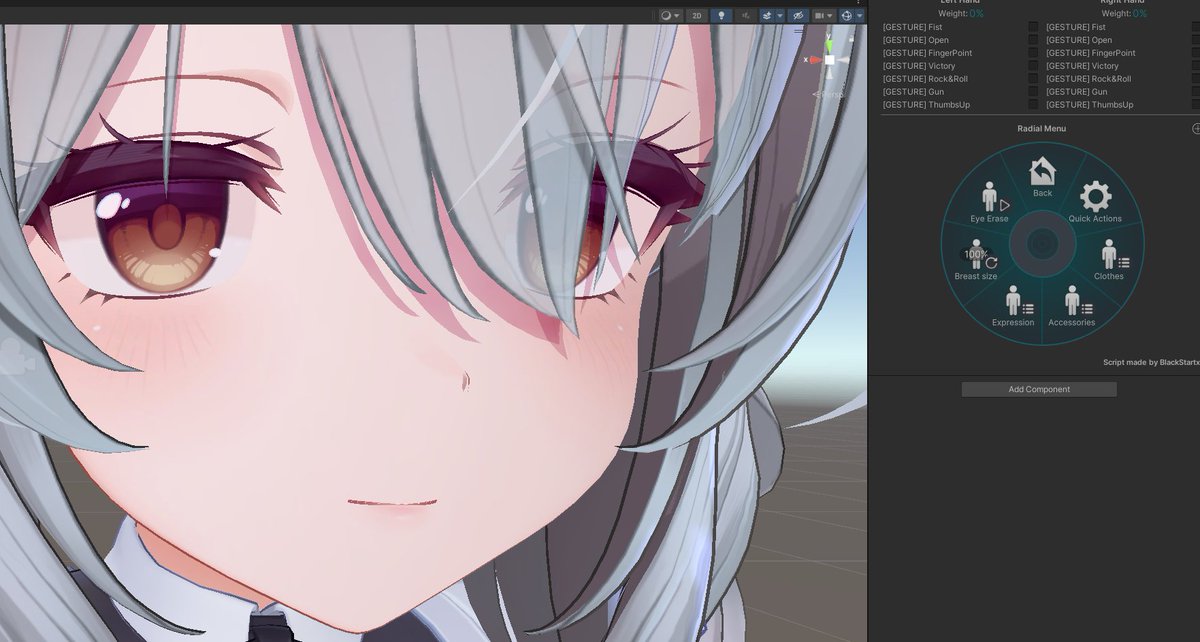Select Eye Erase toggle in Radial Menu
This screenshot has width=1200, height=642.
click(x=990, y=203)
